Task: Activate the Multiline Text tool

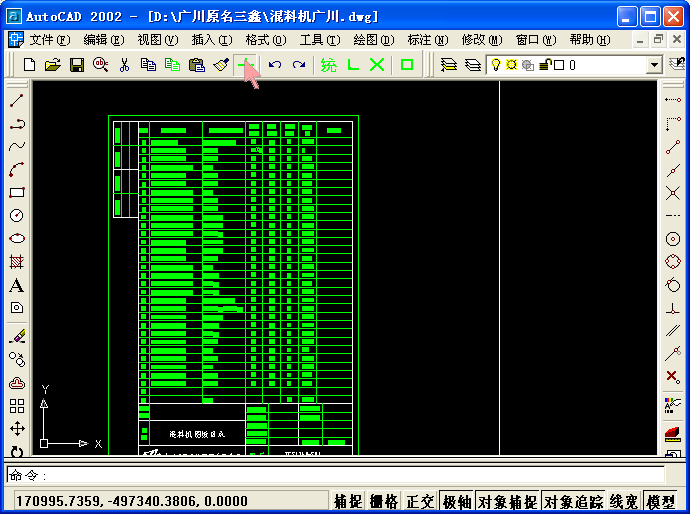Action: click(17, 286)
